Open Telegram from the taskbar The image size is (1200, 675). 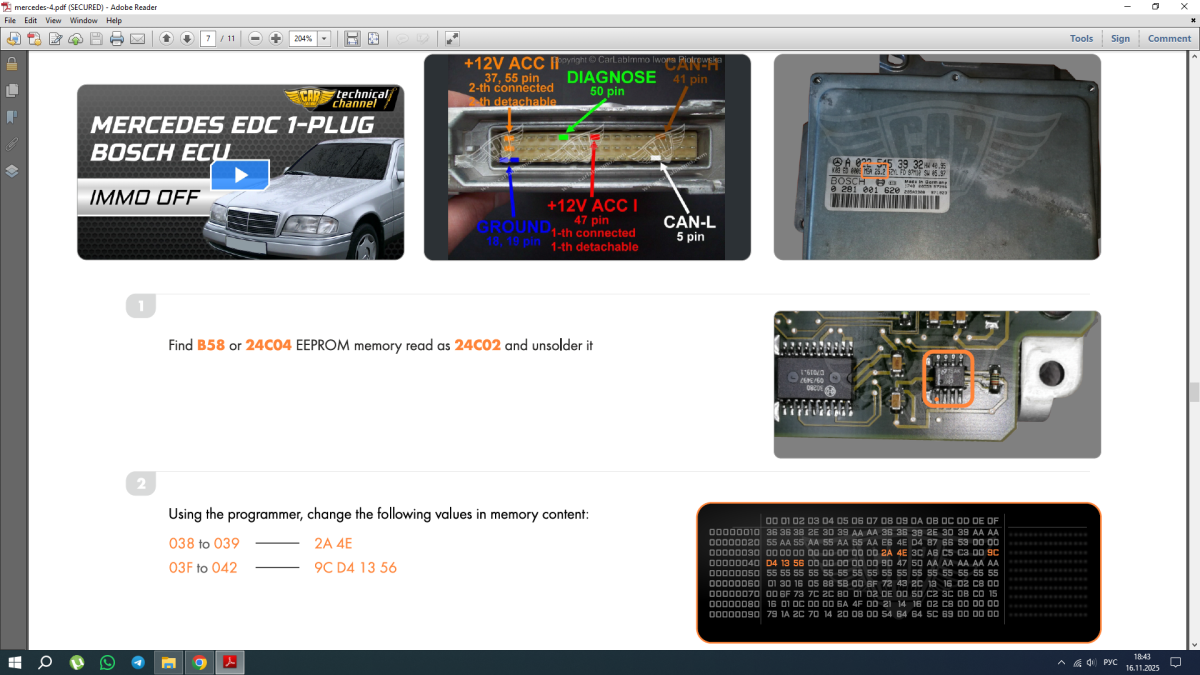pos(138,662)
